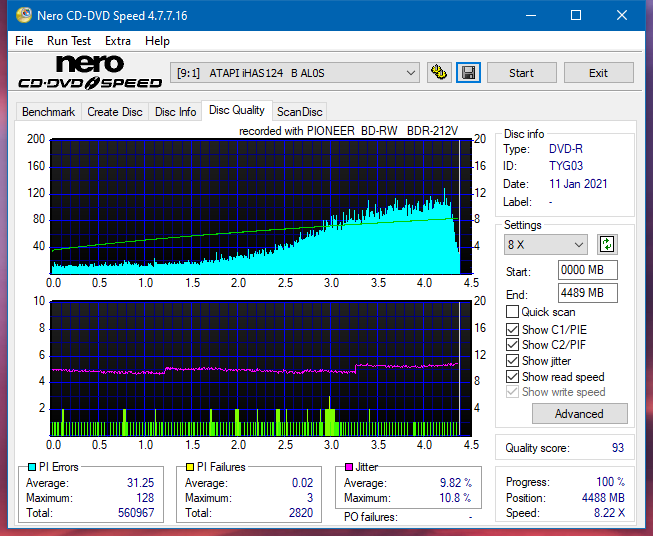Click the Speed value 8.22 X
This screenshot has height=536, width=653.
pos(609,513)
